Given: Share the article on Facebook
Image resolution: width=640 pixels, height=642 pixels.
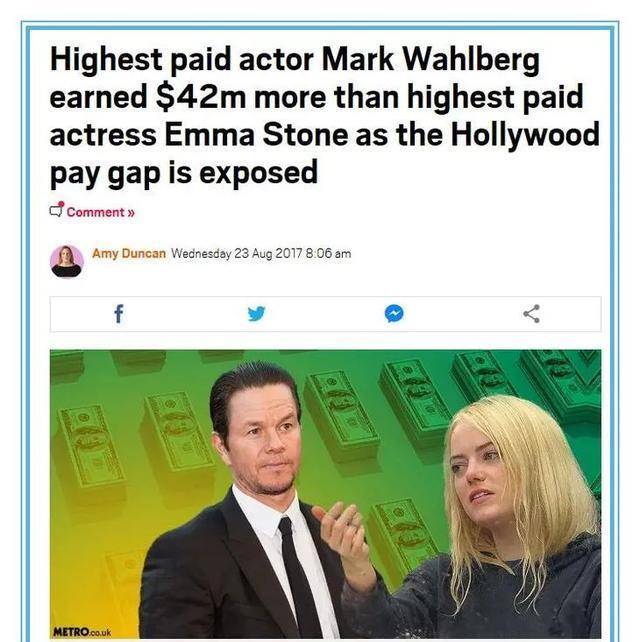Looking at the screenshot, I should coord(119,314).
